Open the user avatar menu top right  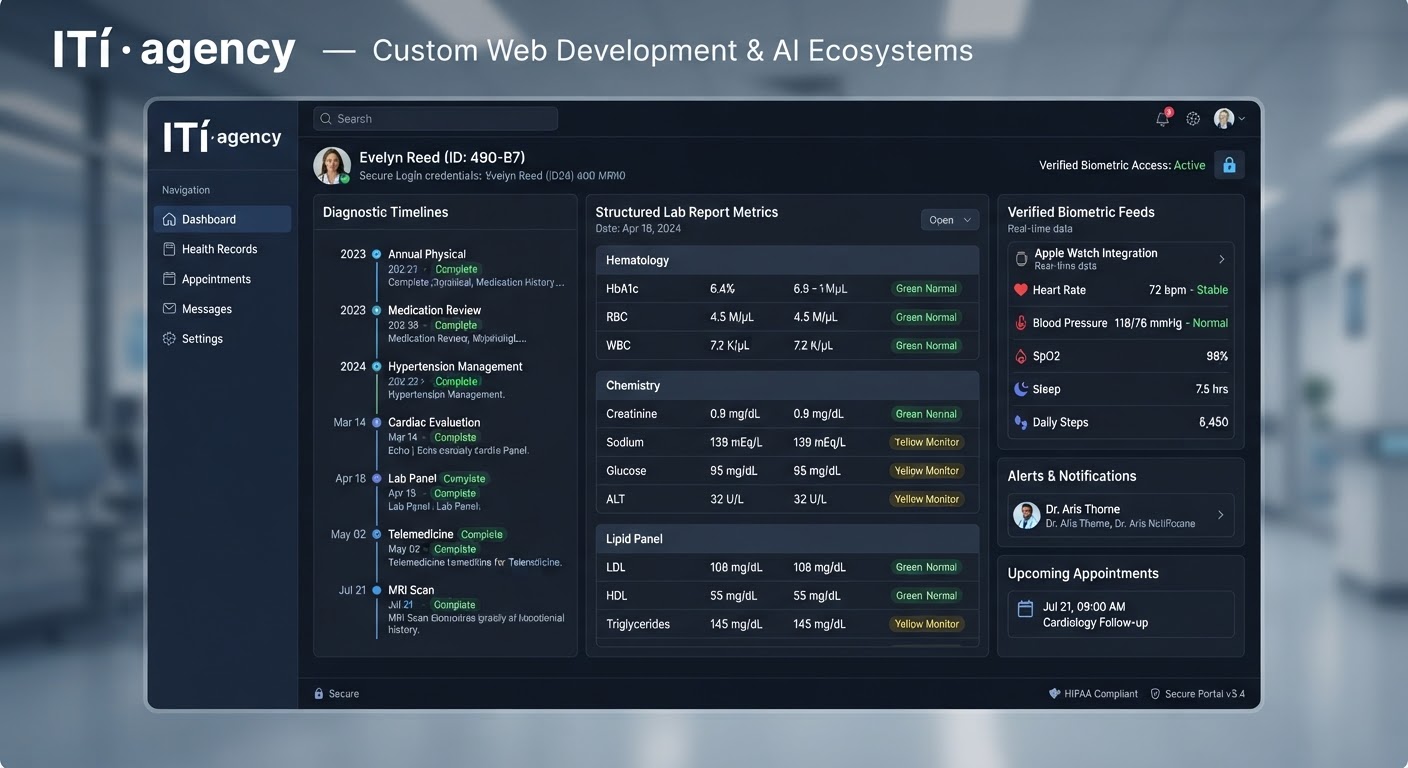[x=1229, y=119]
